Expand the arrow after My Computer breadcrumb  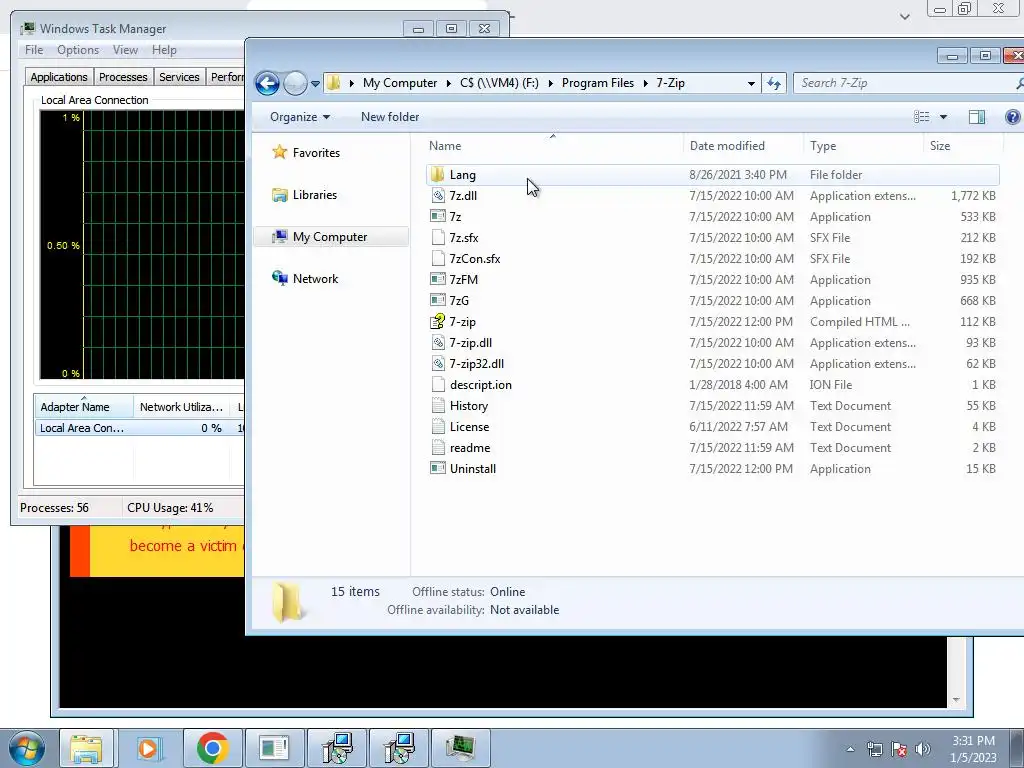[x=449, y=83]
